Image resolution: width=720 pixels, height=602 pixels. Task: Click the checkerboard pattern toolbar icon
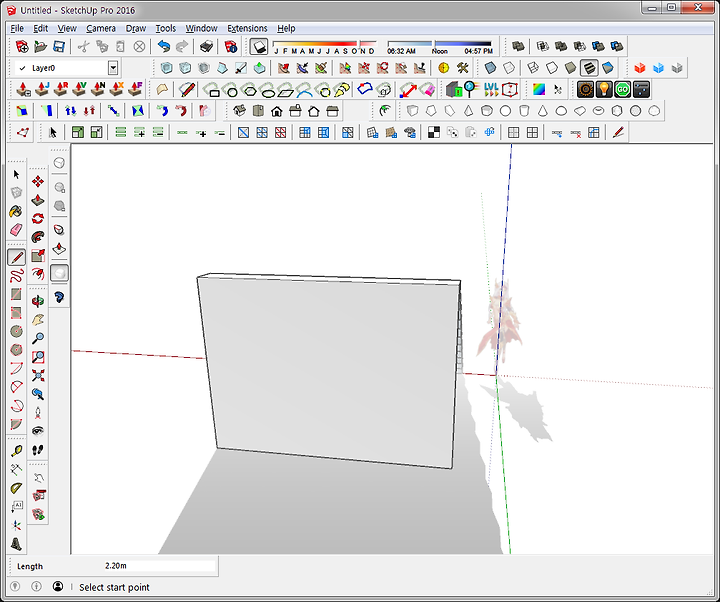pyautogui.click(x=434, y=133)
